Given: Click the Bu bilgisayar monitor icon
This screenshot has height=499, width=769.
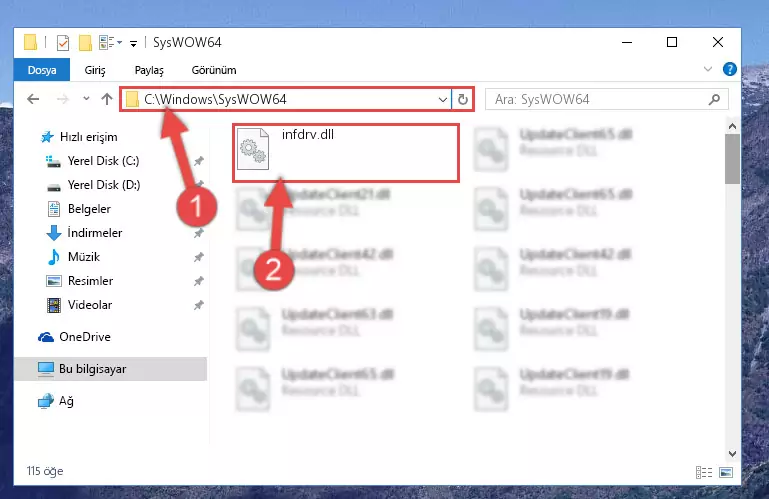Looking at the screenshot, I should point(46,369).
